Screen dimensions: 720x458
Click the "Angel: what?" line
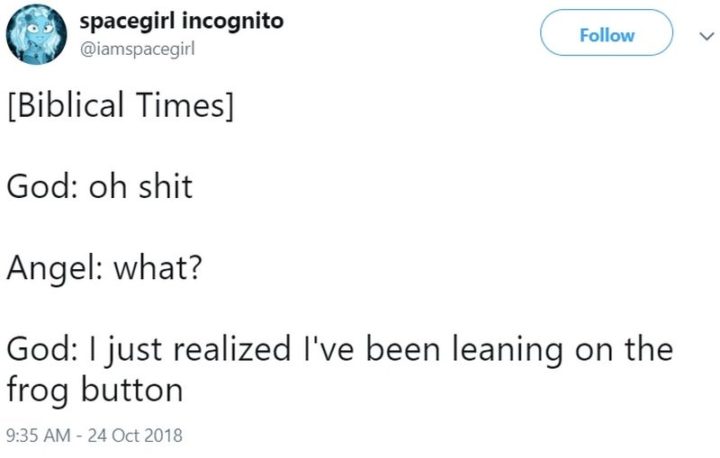coord(104,268)
